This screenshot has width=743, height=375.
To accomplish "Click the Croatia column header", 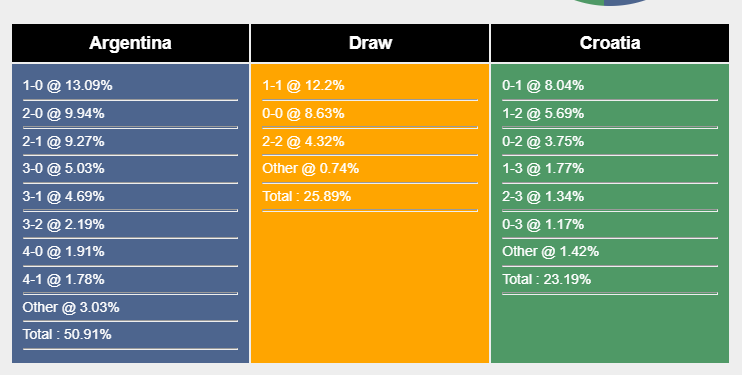I will click(x=610, y=43).
